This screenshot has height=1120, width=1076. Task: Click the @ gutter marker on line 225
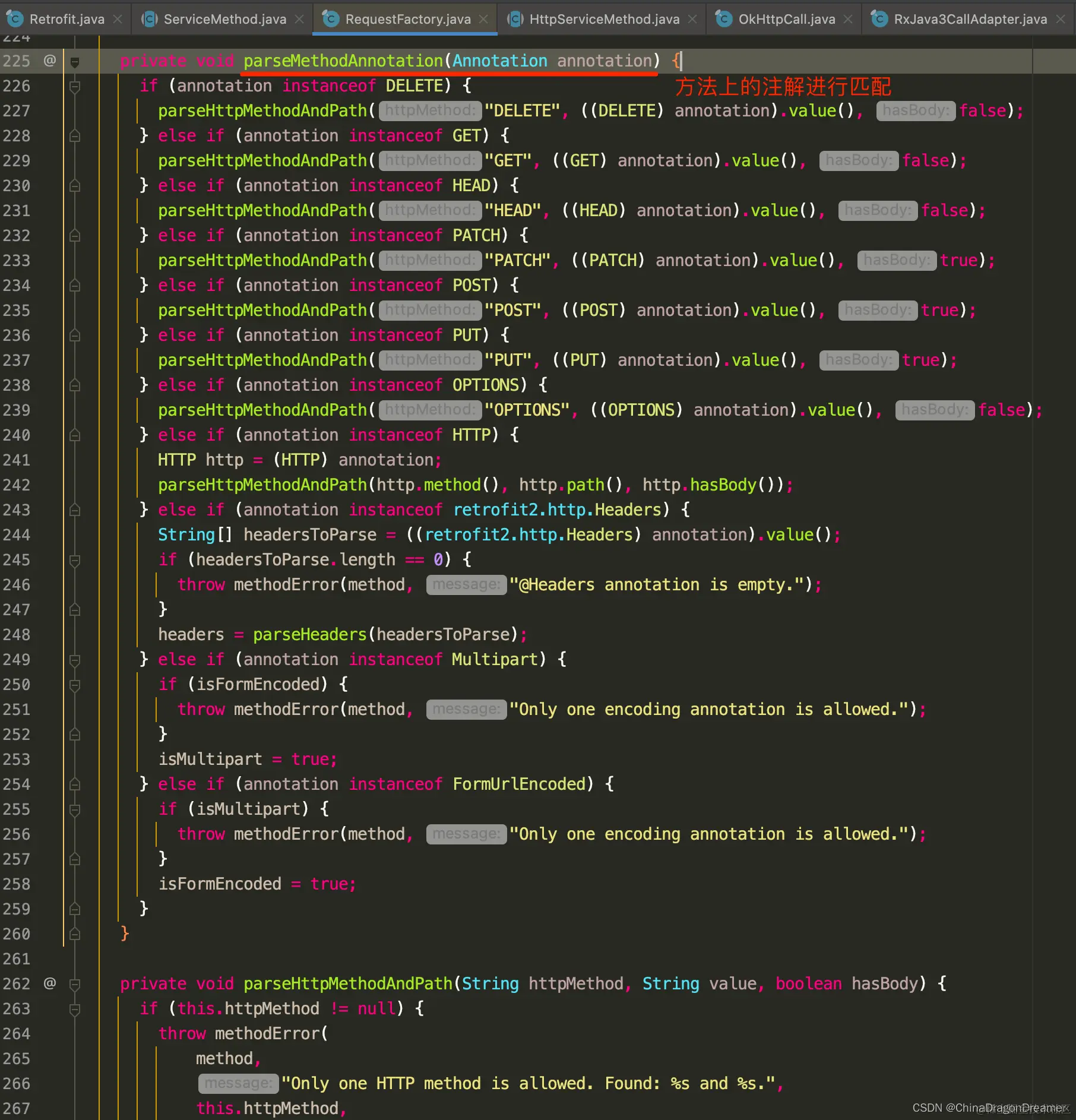pos(50,61)
